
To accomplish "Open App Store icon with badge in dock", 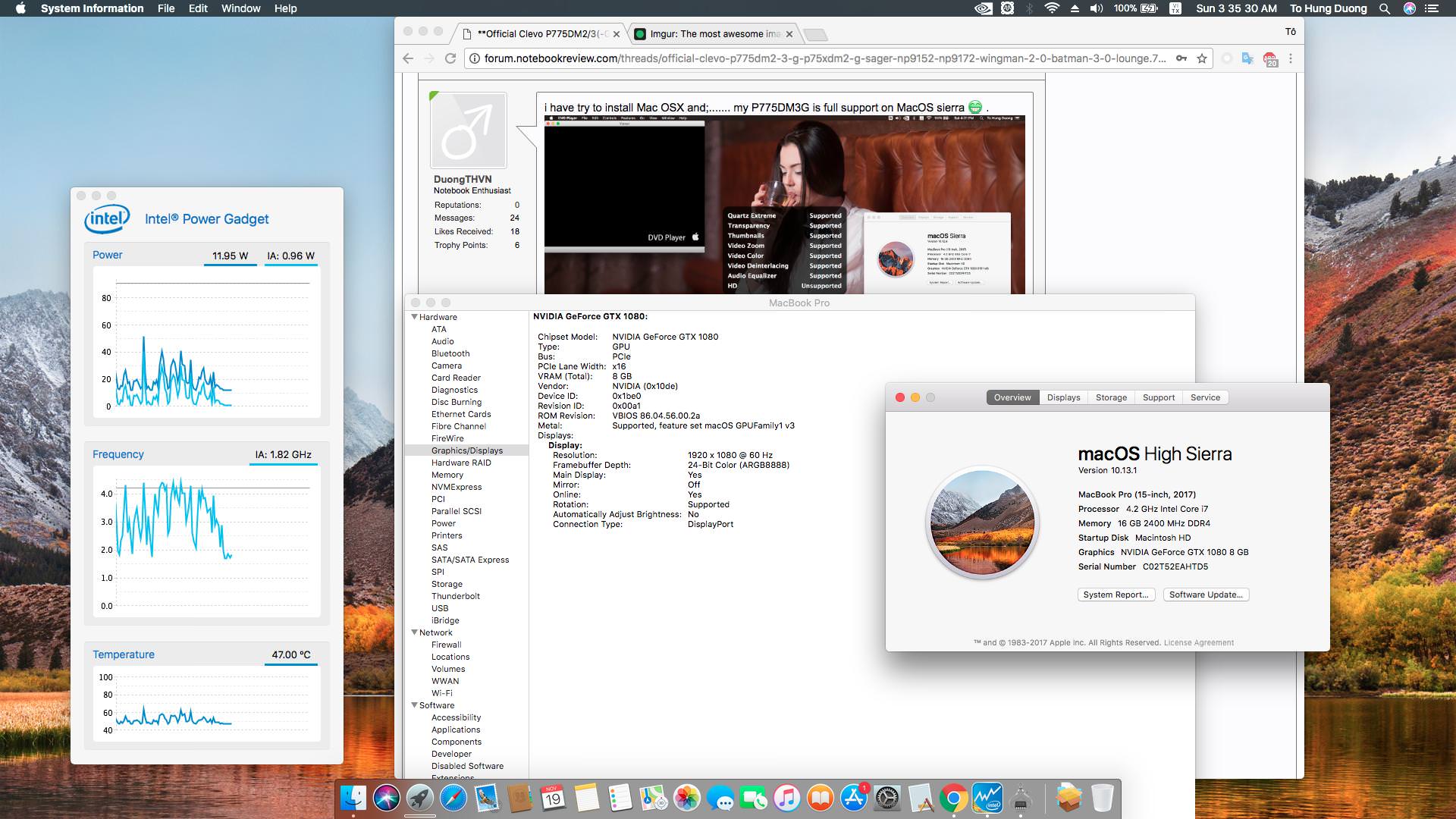I will pyautogui.click(x=853, y=798).
